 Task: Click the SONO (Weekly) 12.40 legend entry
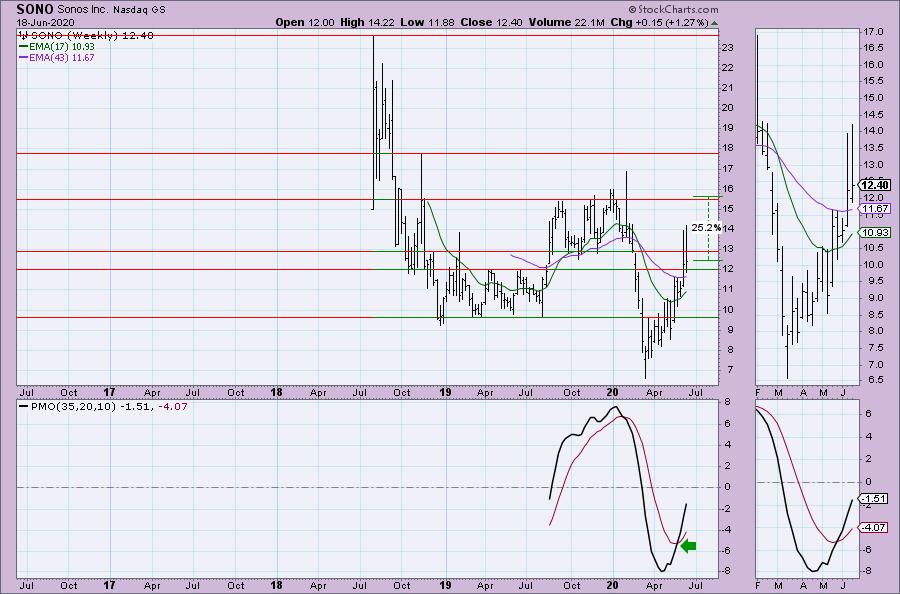pos(86,36)
